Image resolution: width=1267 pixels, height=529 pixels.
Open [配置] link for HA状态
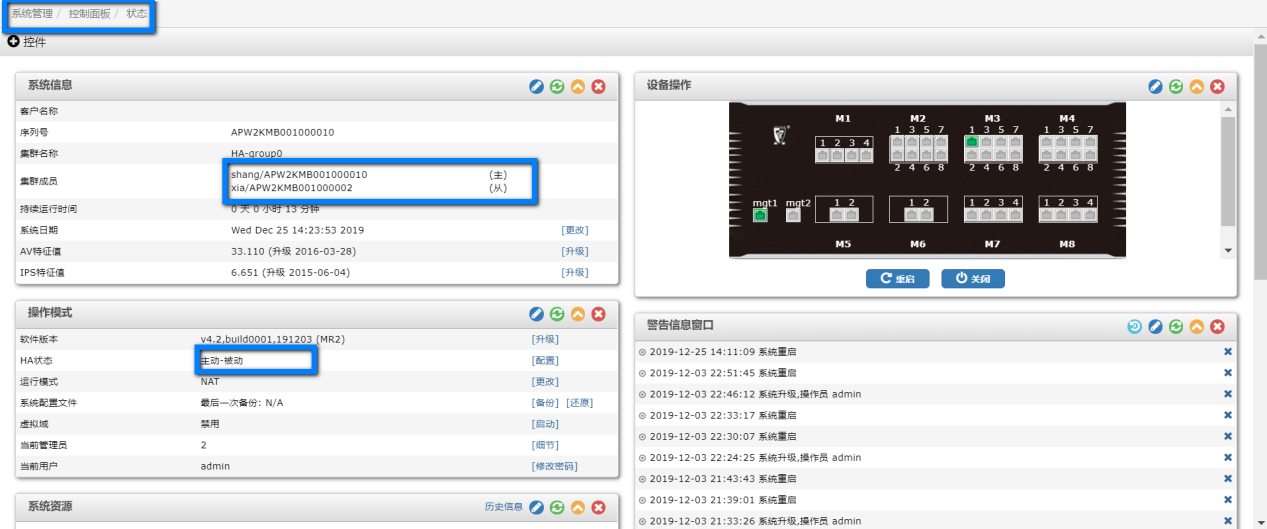[x=545, y=360]
